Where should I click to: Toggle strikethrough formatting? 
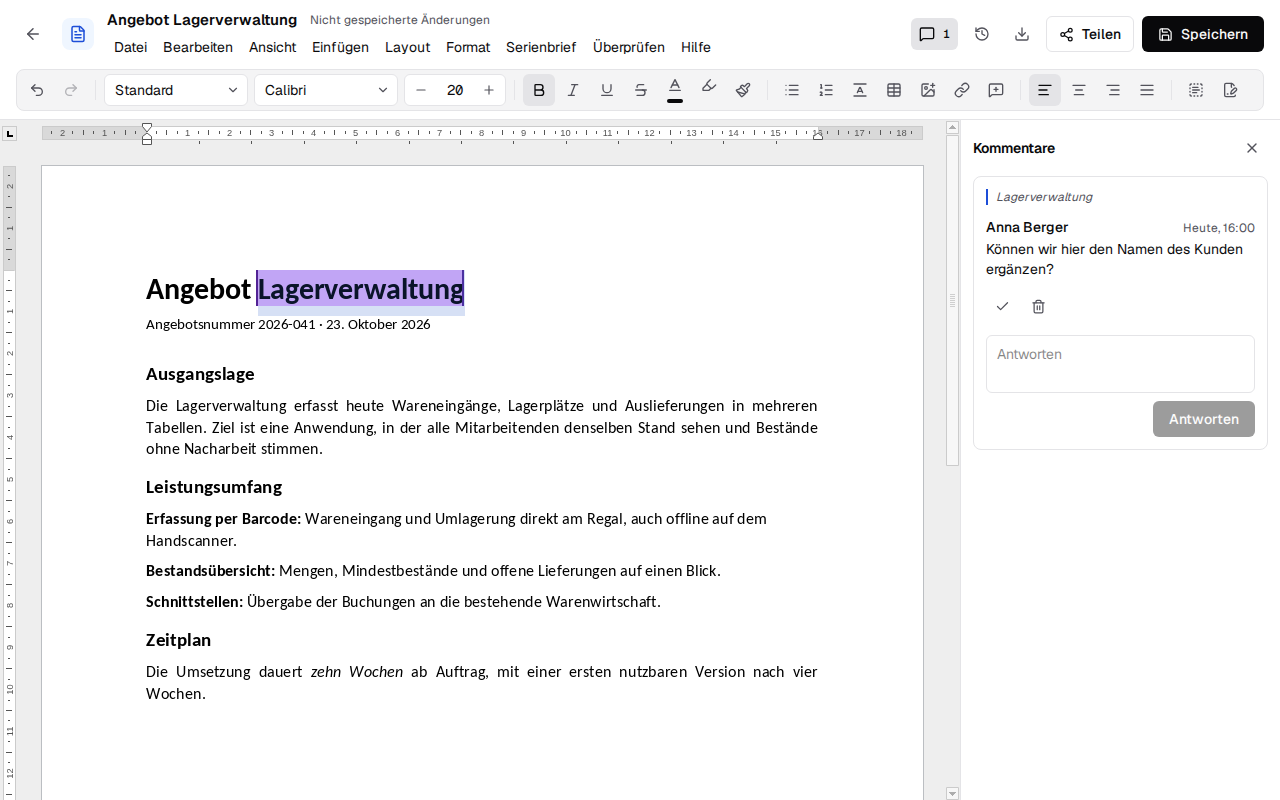click(641, 90)
